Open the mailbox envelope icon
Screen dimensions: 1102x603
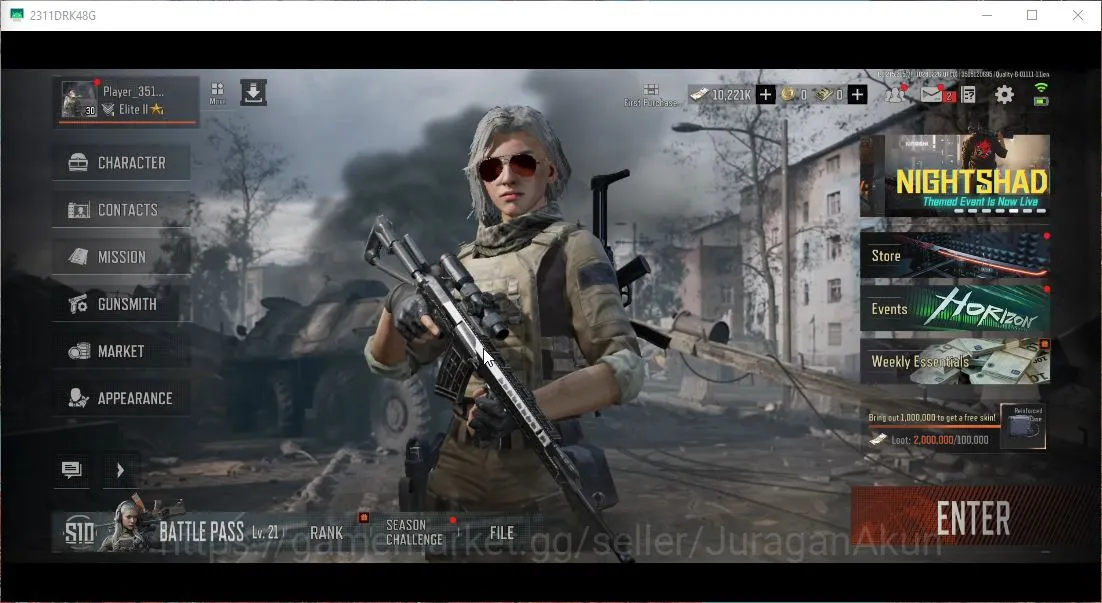pos(932,94)
